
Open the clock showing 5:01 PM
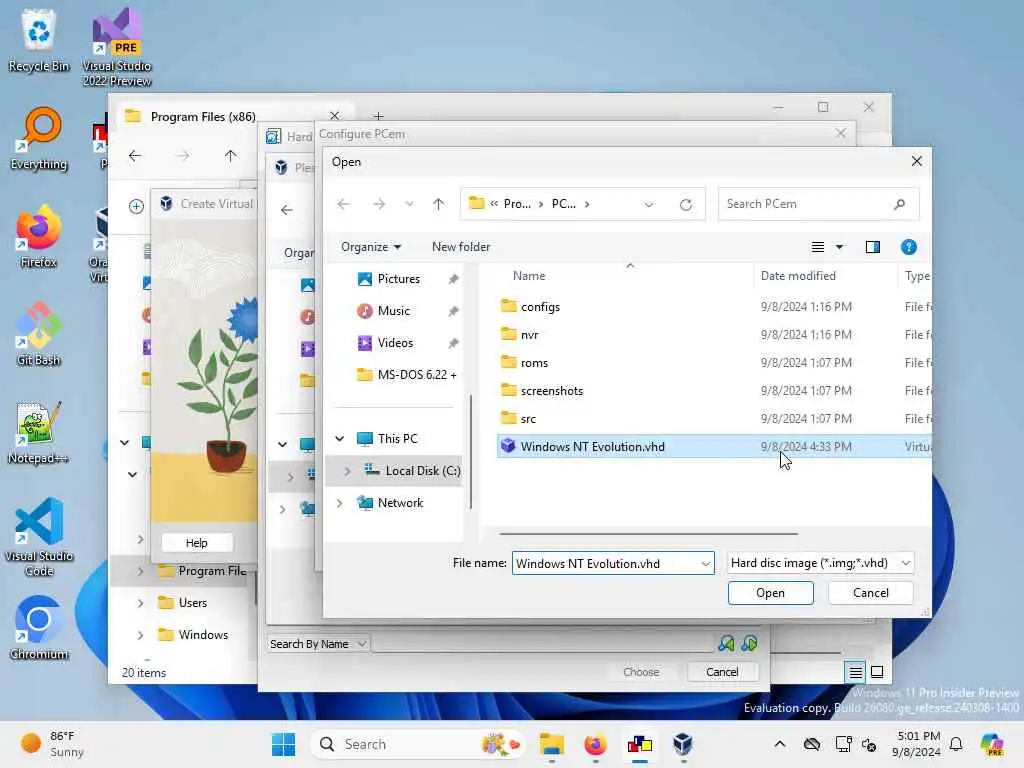click(x=918, y=744)
